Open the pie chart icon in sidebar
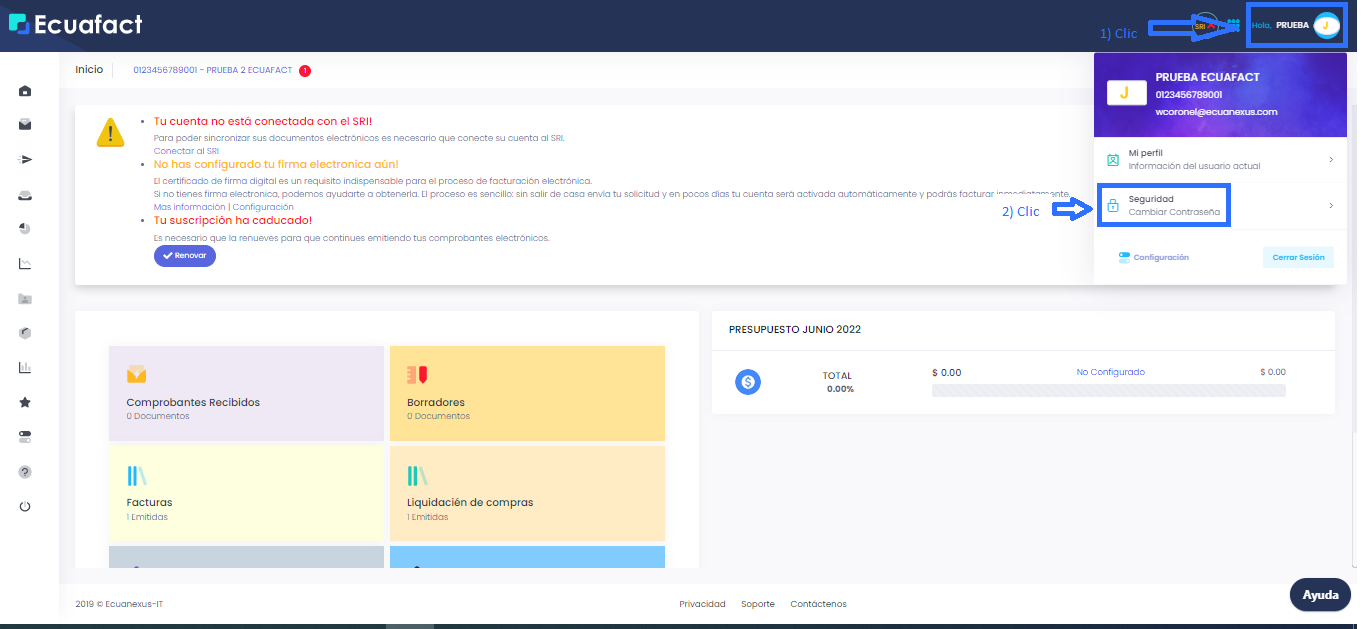Viewport: 1369px width, 629px height. 25,229
